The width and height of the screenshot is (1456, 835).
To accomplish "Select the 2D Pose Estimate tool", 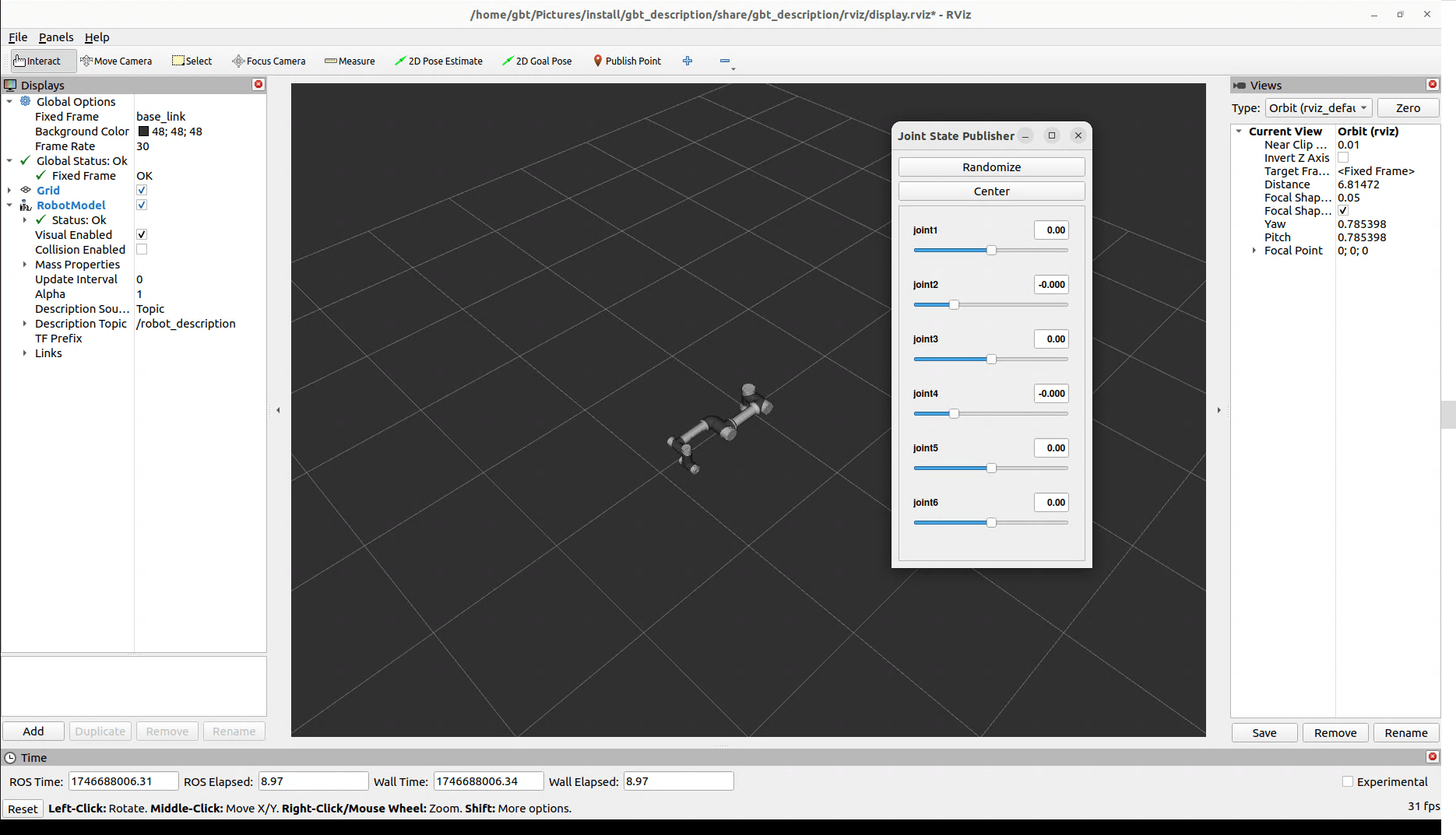I will (x=438, y=61).
